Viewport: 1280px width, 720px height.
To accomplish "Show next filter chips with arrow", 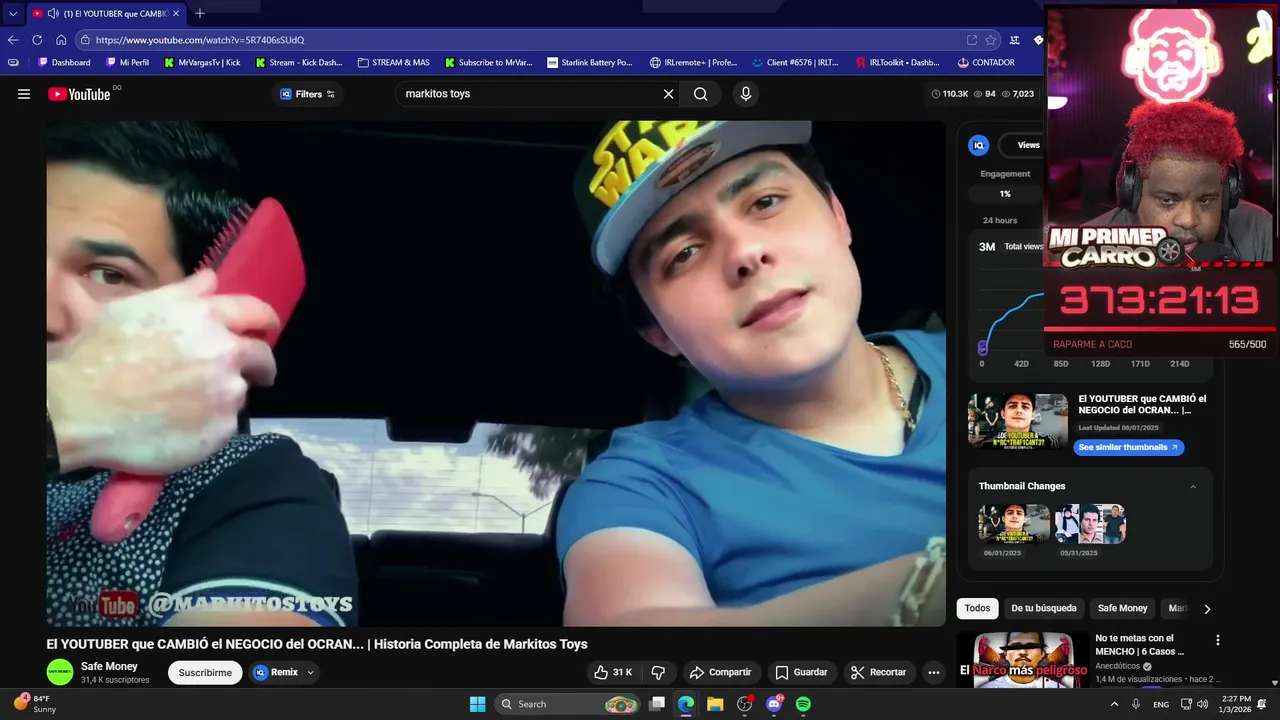I will pyautogui.click(x=1207, y=608).
